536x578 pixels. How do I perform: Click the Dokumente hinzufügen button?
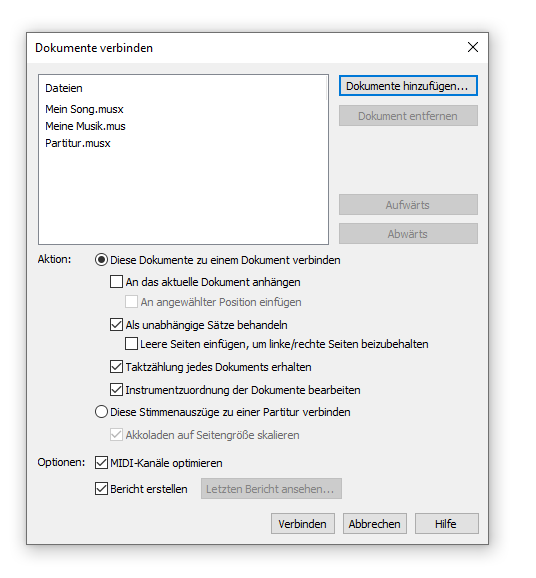pyautogui.click(x=408, y=86)
